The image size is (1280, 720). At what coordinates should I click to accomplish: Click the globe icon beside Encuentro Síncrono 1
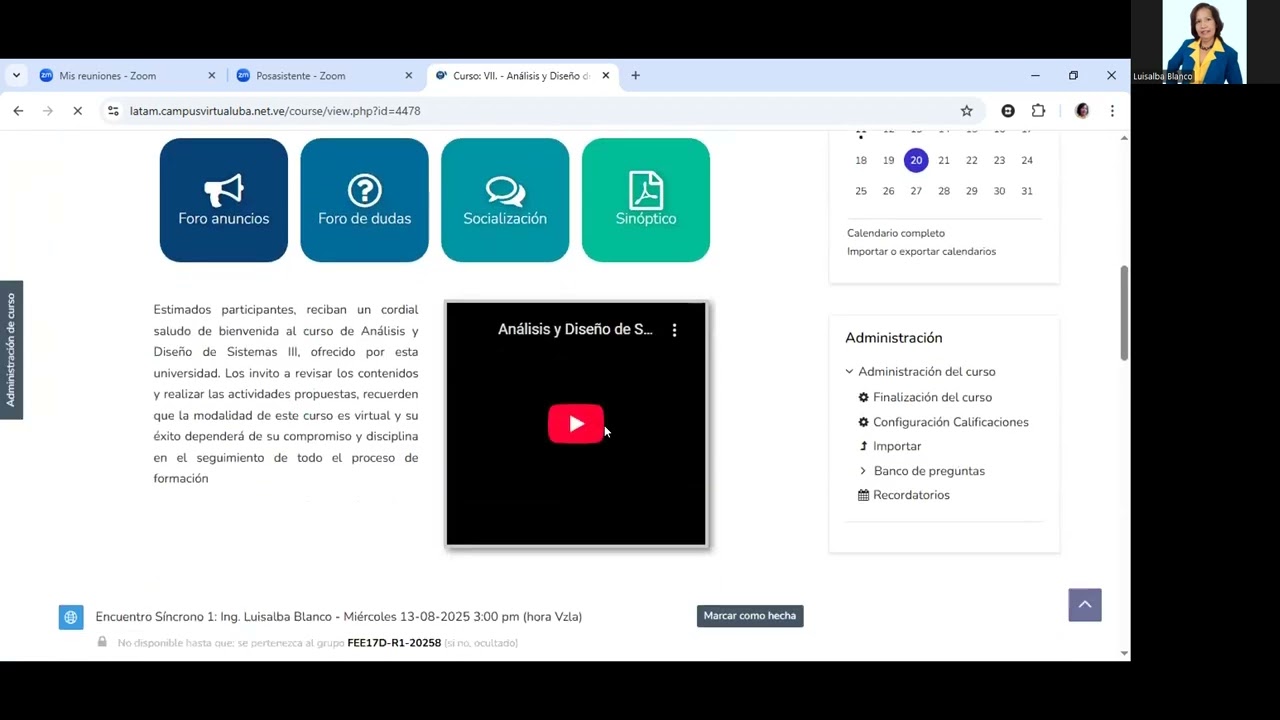coord(70,617)
